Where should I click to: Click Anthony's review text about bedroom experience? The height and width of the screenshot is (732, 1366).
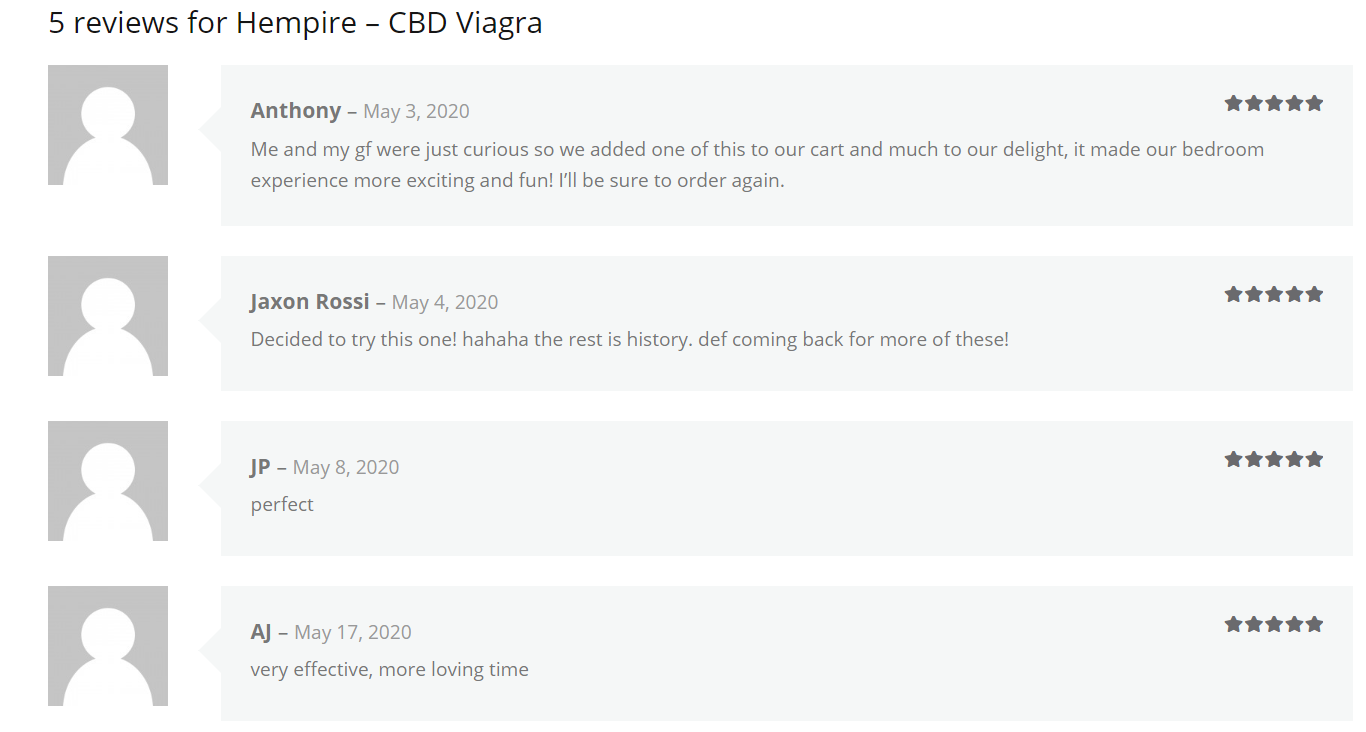757,165
